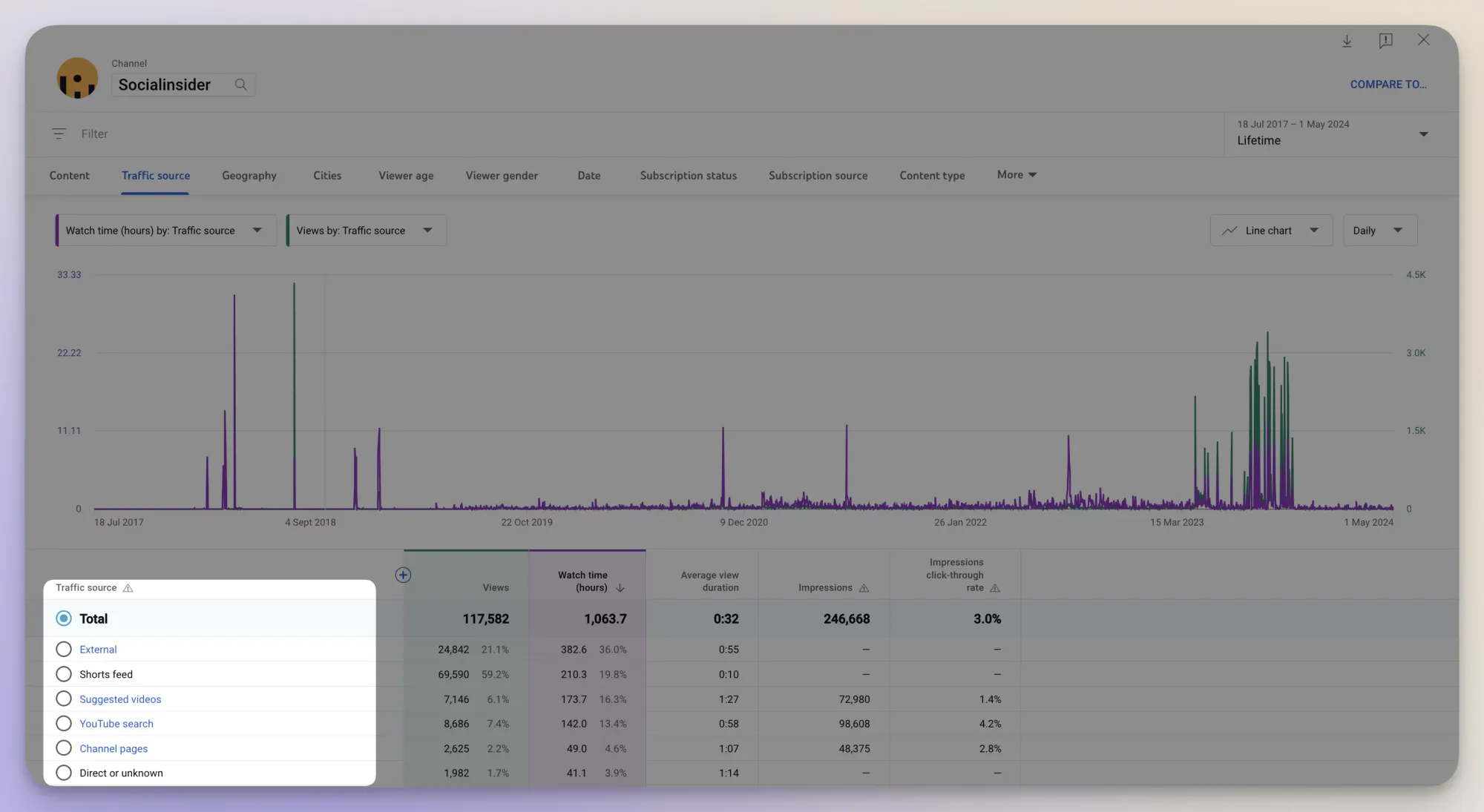
Task: Click the channel search magnifier icon
Action: click(241, 85)
